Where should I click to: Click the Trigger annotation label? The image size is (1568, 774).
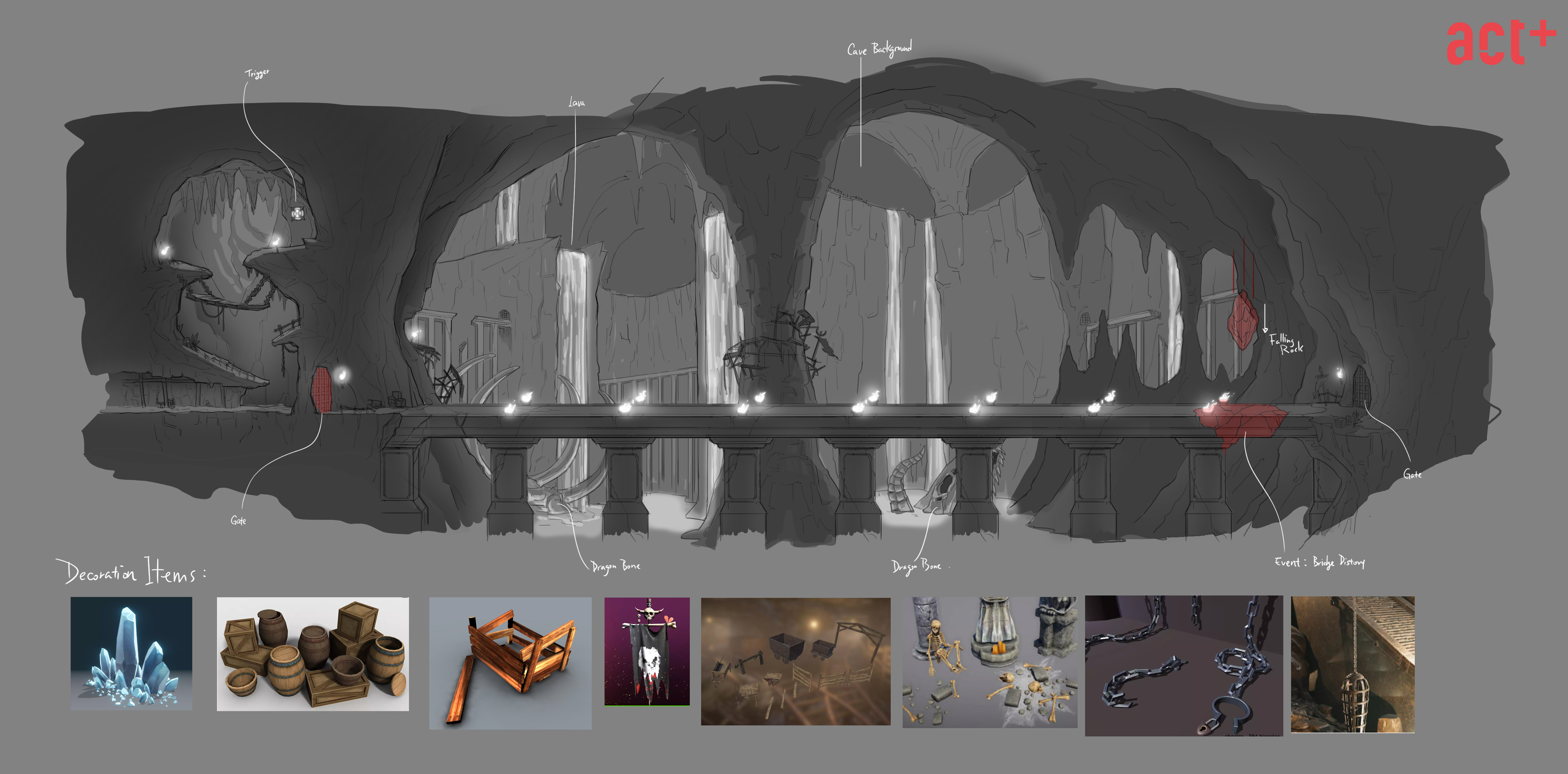pos(257,74)
